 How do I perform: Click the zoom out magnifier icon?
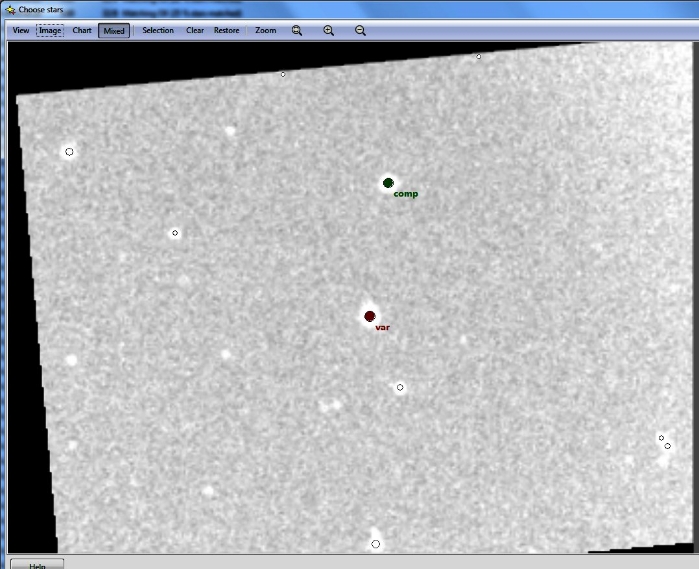coord(360,30)
